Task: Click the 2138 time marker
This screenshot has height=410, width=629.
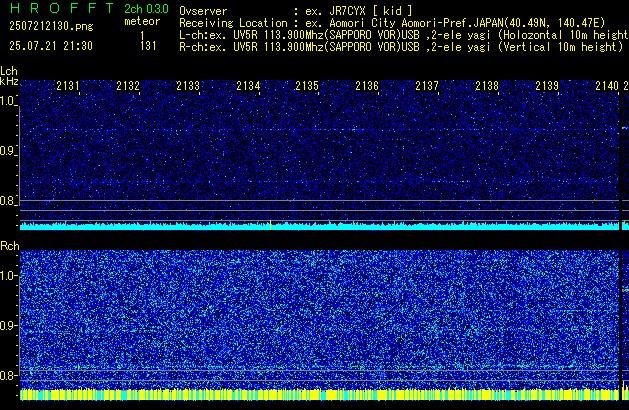Action: tap(487, 86)
